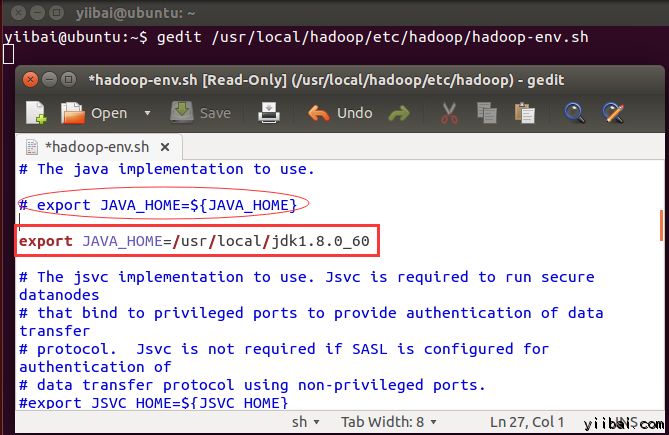Click the Save button in toolbar
669x435 pixels.
201,113
